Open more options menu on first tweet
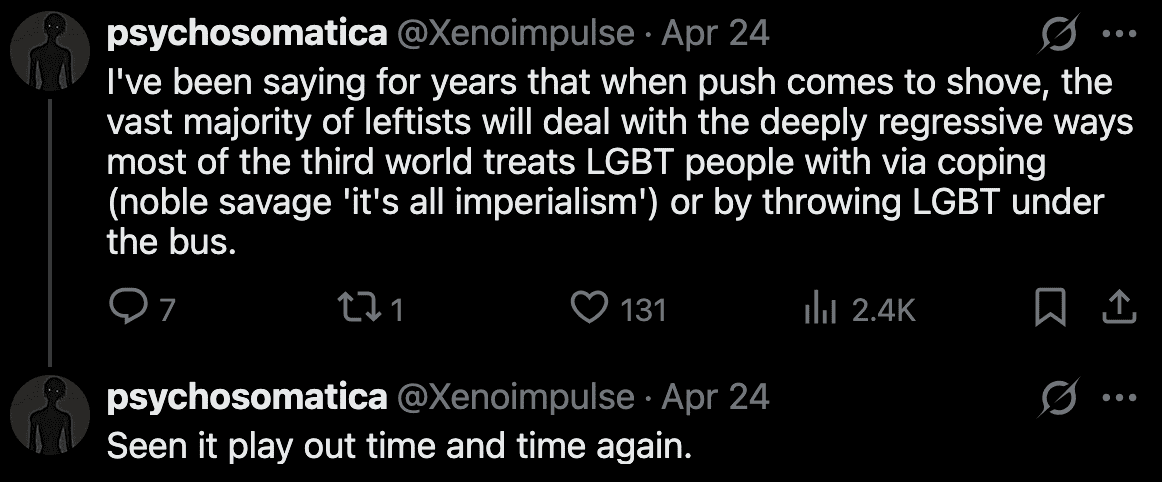 [1112, 35]
